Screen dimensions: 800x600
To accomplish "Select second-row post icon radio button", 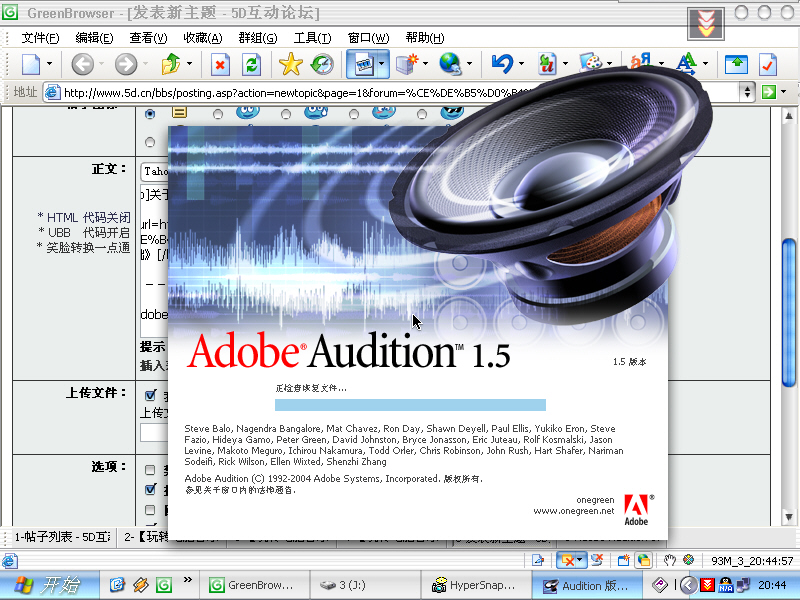I will tap(150, 142).
